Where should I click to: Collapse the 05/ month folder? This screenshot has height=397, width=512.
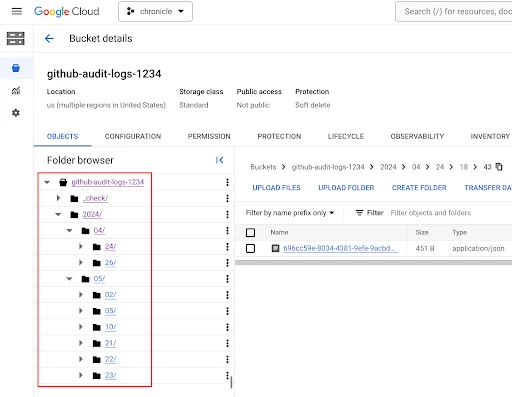[69, 279]
